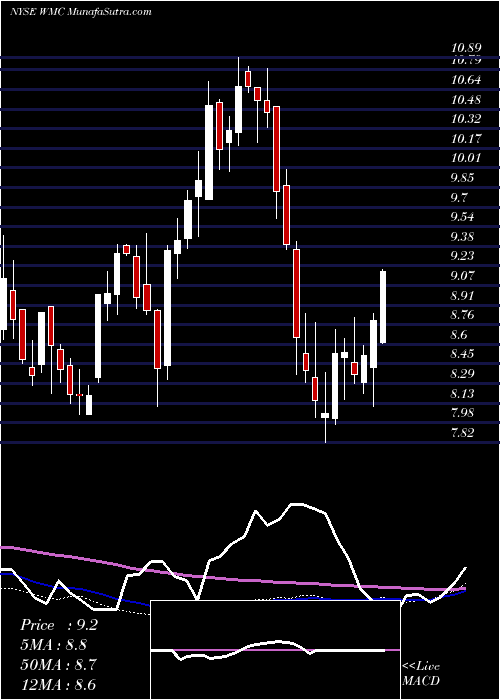Select the 10.48 price axis label
Image resolution: width=500 pixels, height=700 pixels.
point(466,100)
